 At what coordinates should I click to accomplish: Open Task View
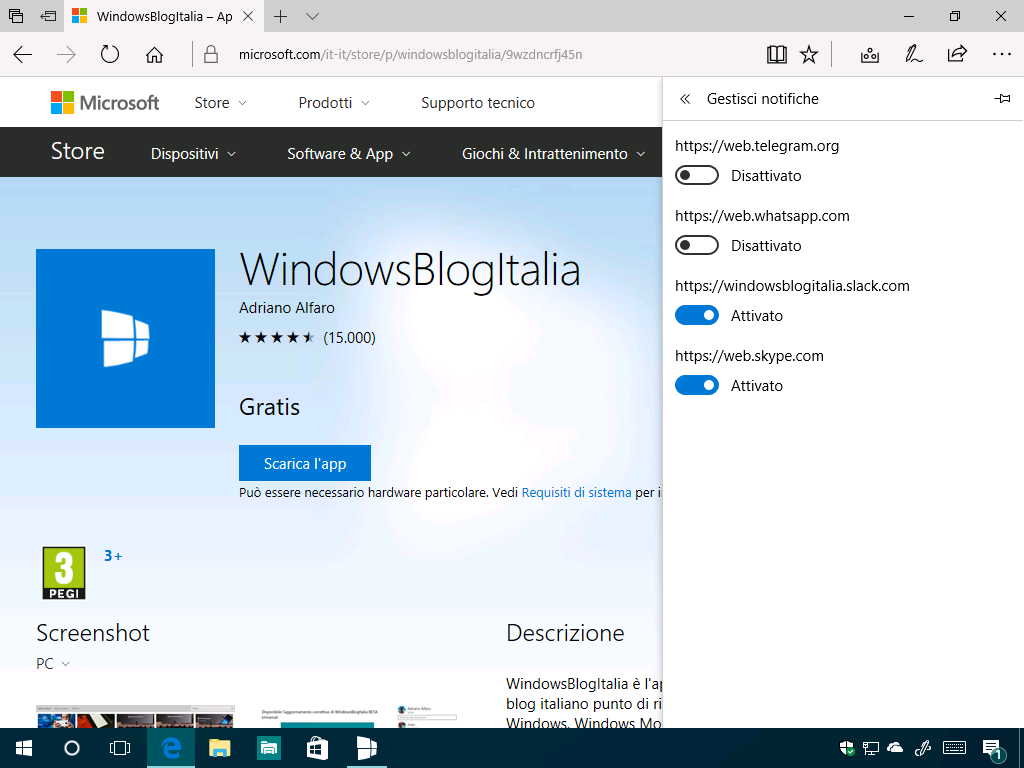point(120,748)
